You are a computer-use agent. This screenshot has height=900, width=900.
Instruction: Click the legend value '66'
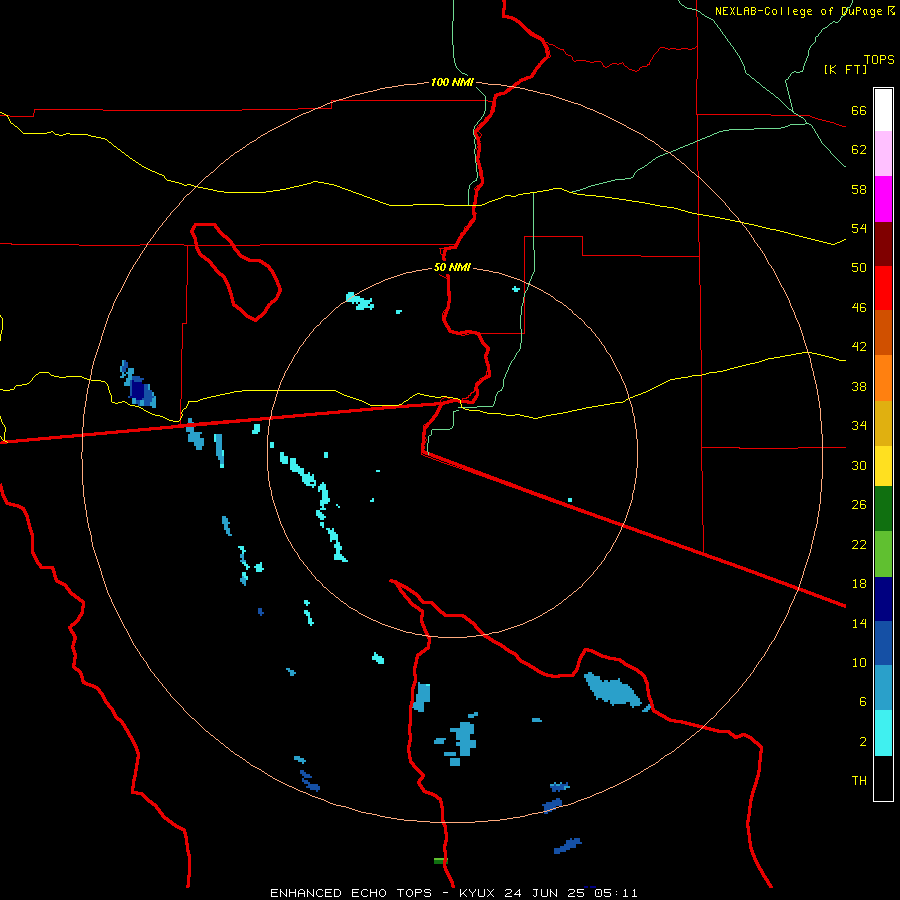[859, 111]
